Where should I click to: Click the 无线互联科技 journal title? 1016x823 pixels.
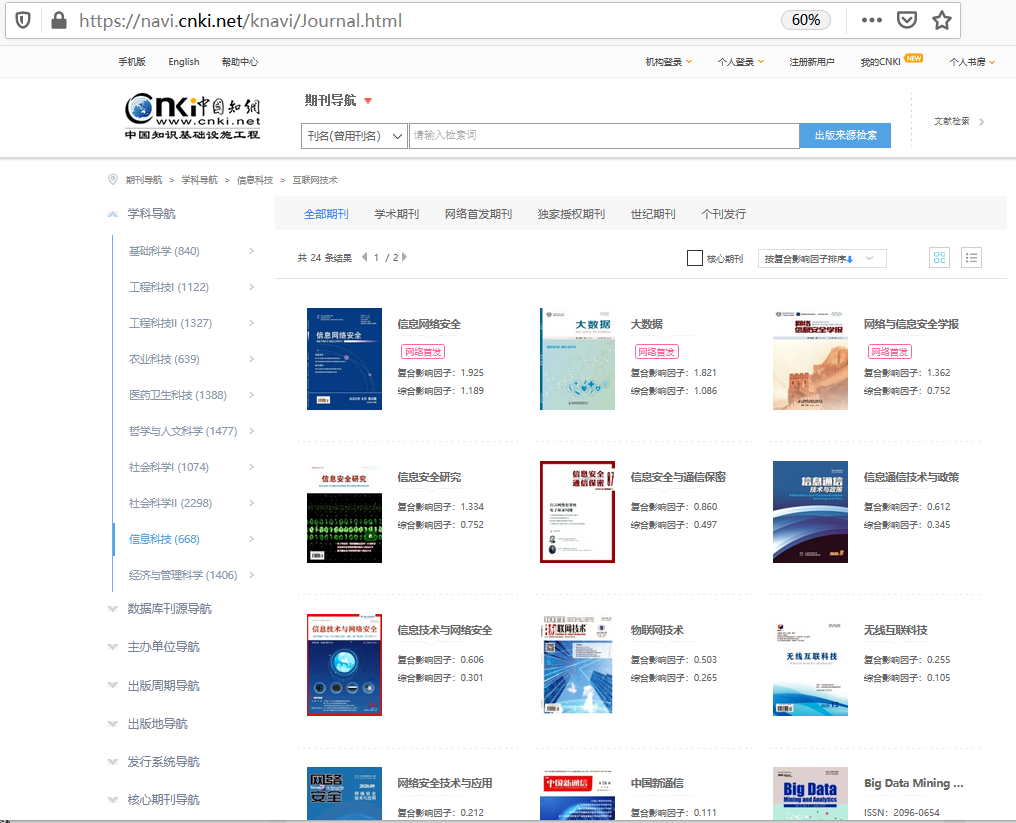[895, 630]
